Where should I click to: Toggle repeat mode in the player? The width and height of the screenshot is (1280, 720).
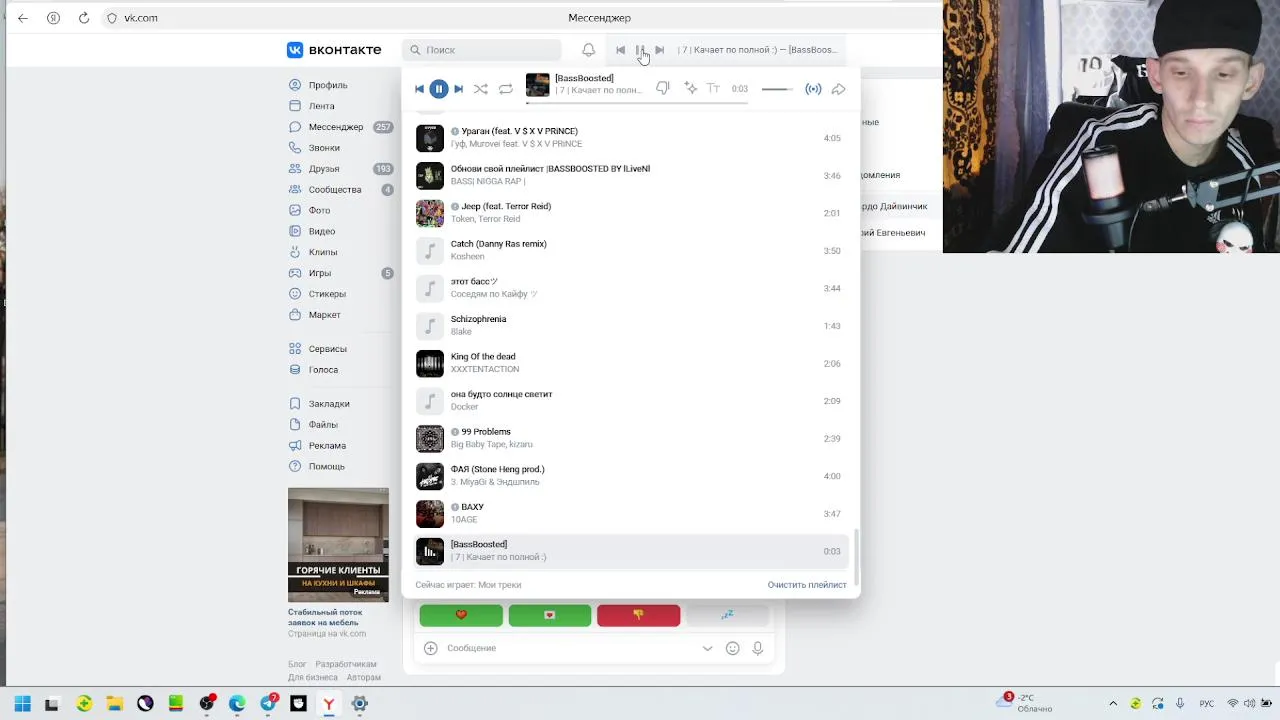tap(506, 89)
